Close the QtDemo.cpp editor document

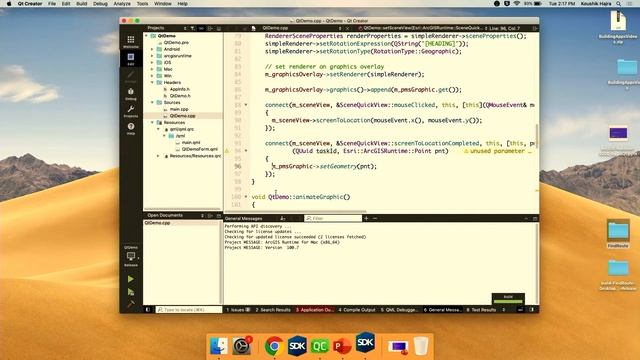(347, 28)
